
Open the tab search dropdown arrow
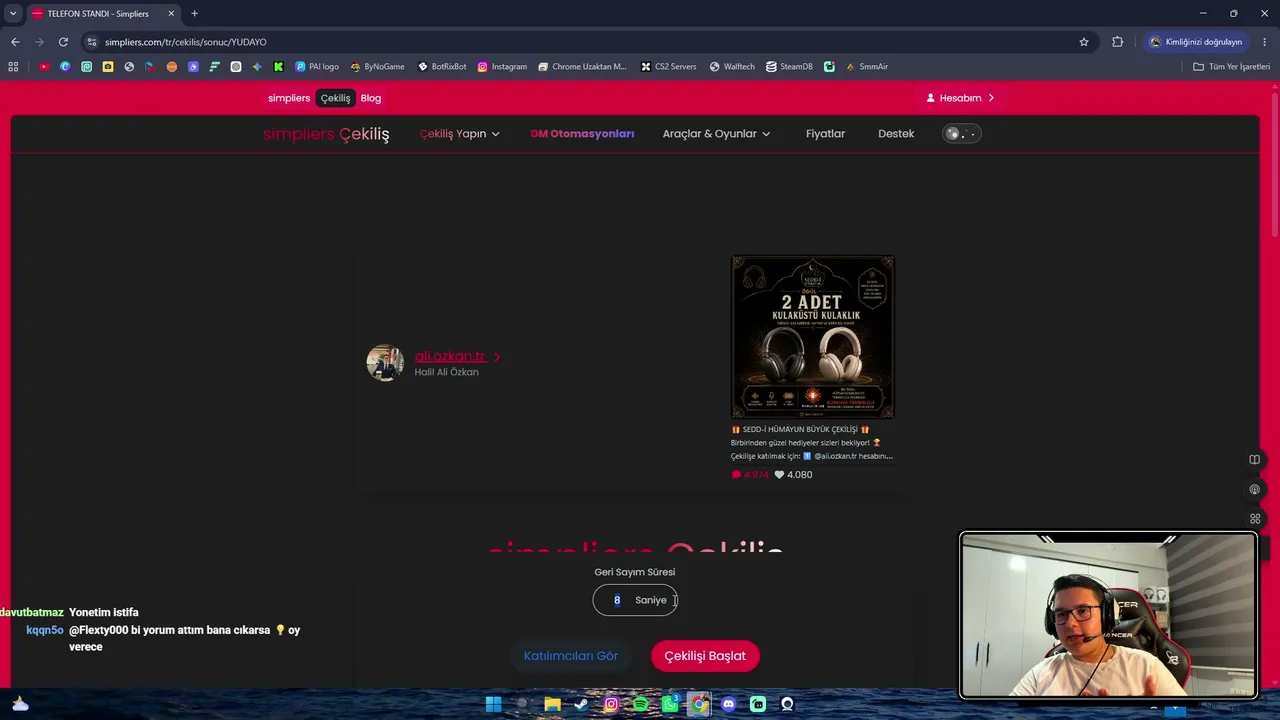click(13, 13)
